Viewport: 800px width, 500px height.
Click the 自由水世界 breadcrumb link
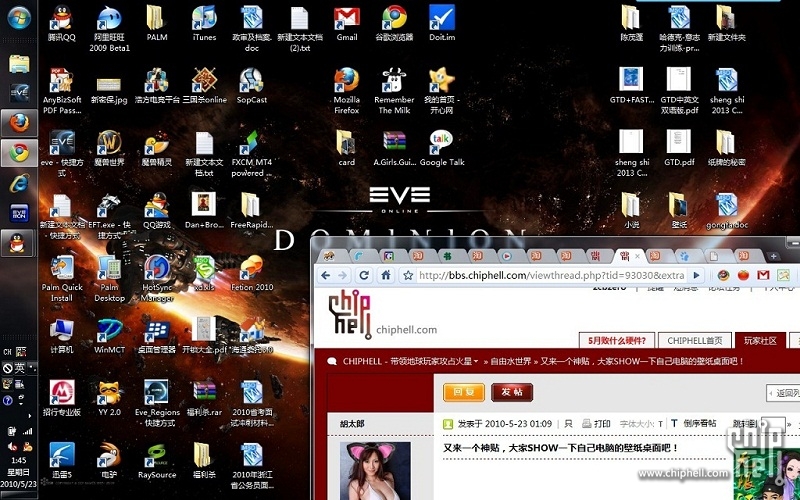point(511,361)
